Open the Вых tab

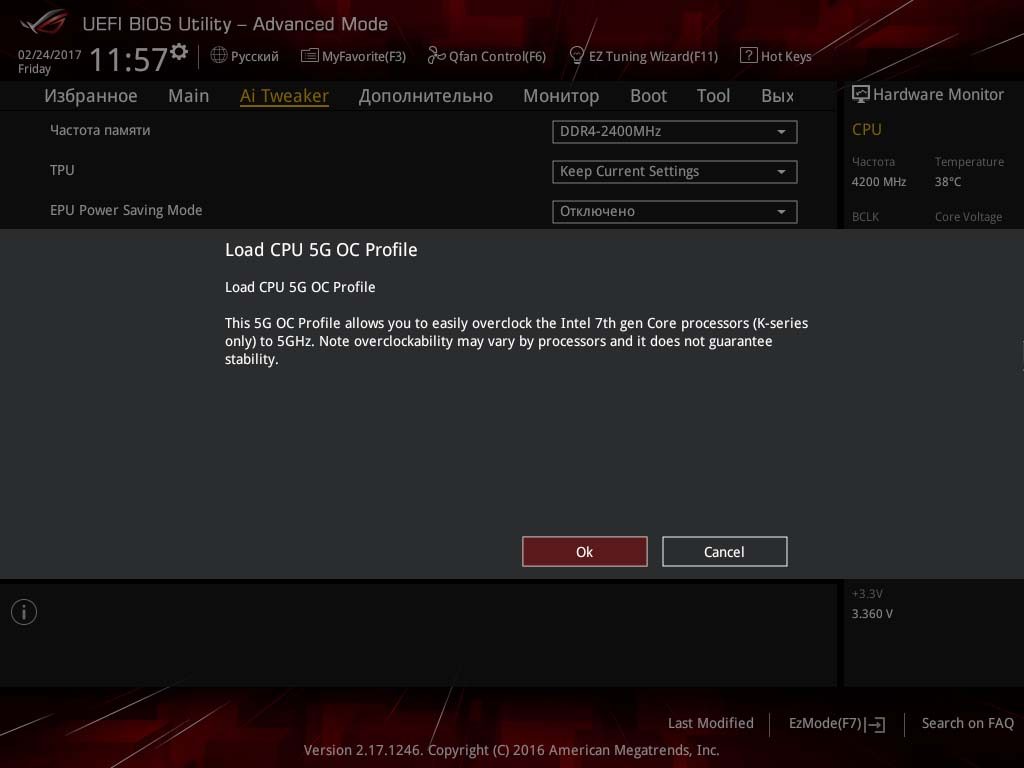777,96
